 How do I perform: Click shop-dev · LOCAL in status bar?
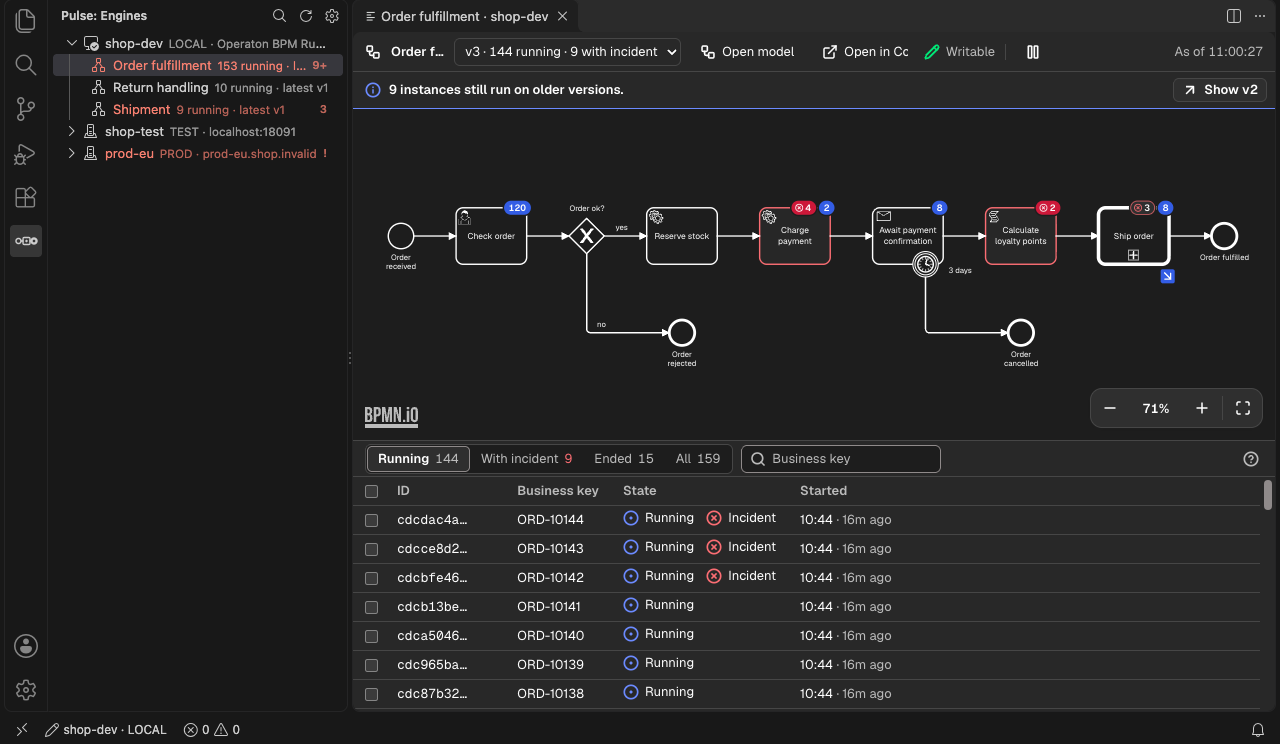point(106,730)
